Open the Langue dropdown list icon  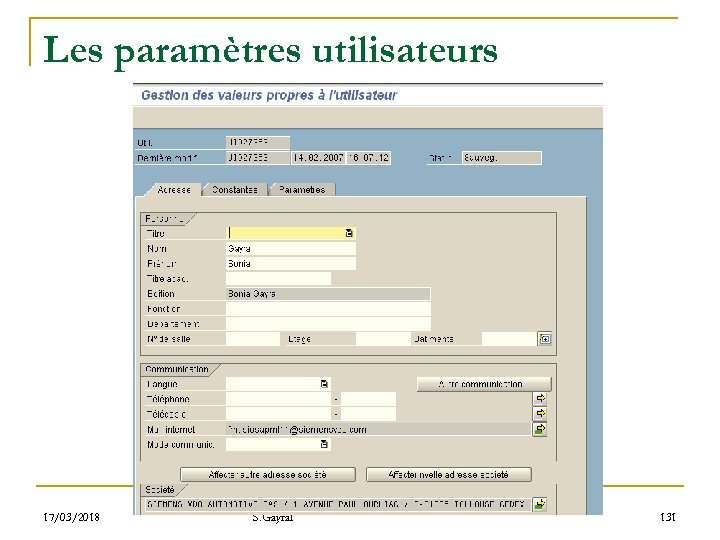(x=324, y=384)
